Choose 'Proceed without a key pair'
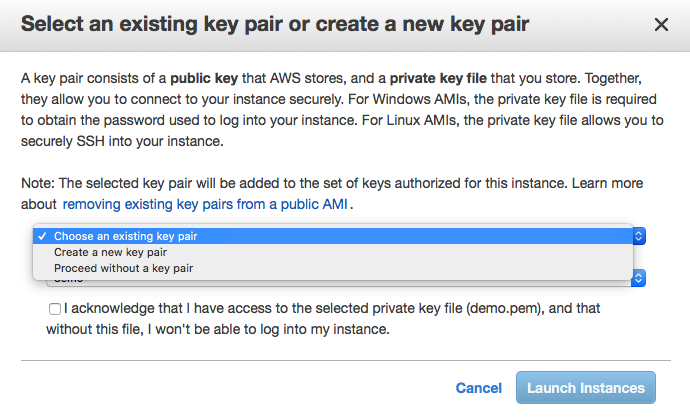The image size is (690, 420). pos(123,268)
